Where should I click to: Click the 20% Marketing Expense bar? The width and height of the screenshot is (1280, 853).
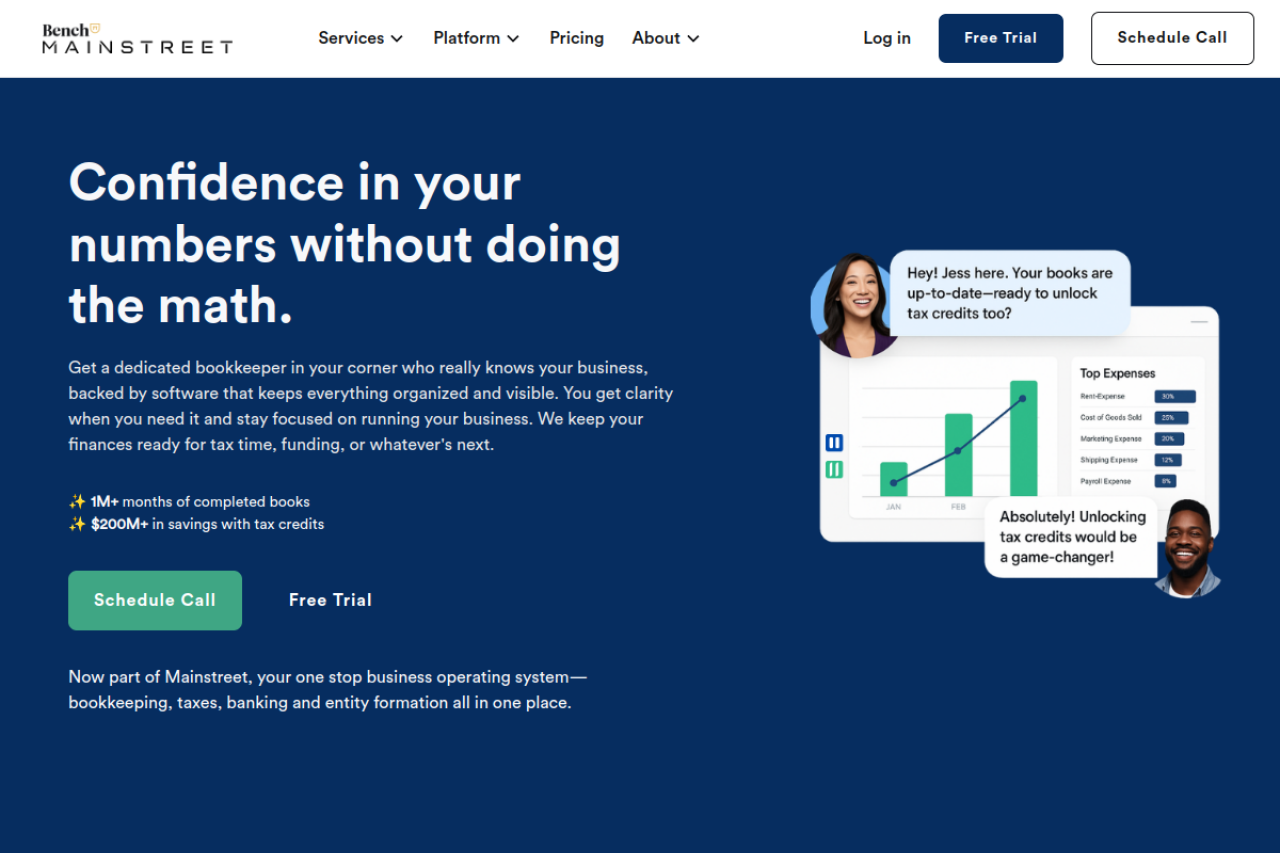click(1169, 439)
